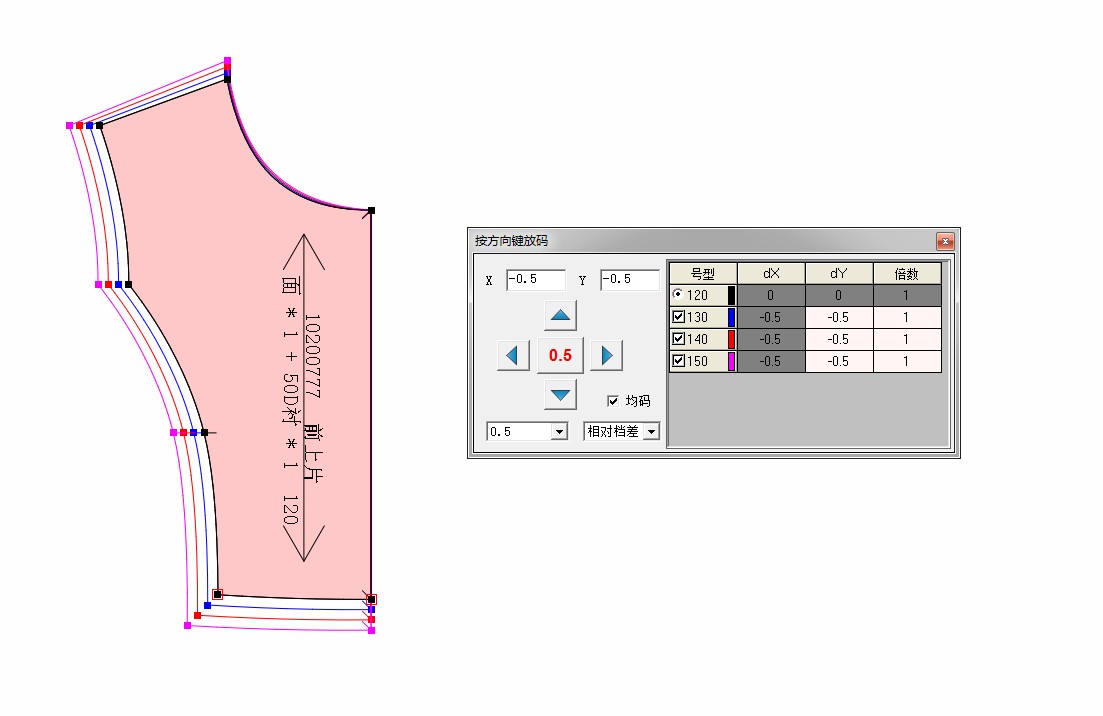The width and height of the screenshot is (1103, 716).
Task: Uncheck size 130 checkbox
Action: click(679, 317)
